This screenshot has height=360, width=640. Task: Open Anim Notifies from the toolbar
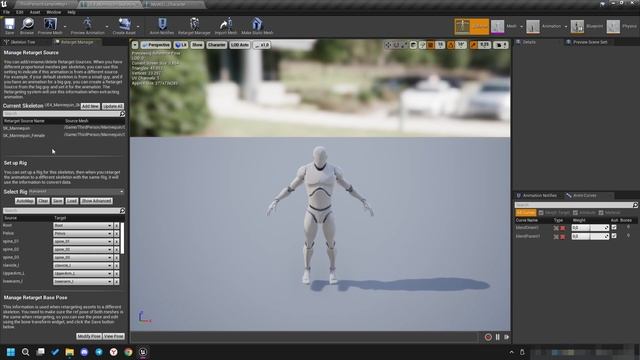[162, 26]
